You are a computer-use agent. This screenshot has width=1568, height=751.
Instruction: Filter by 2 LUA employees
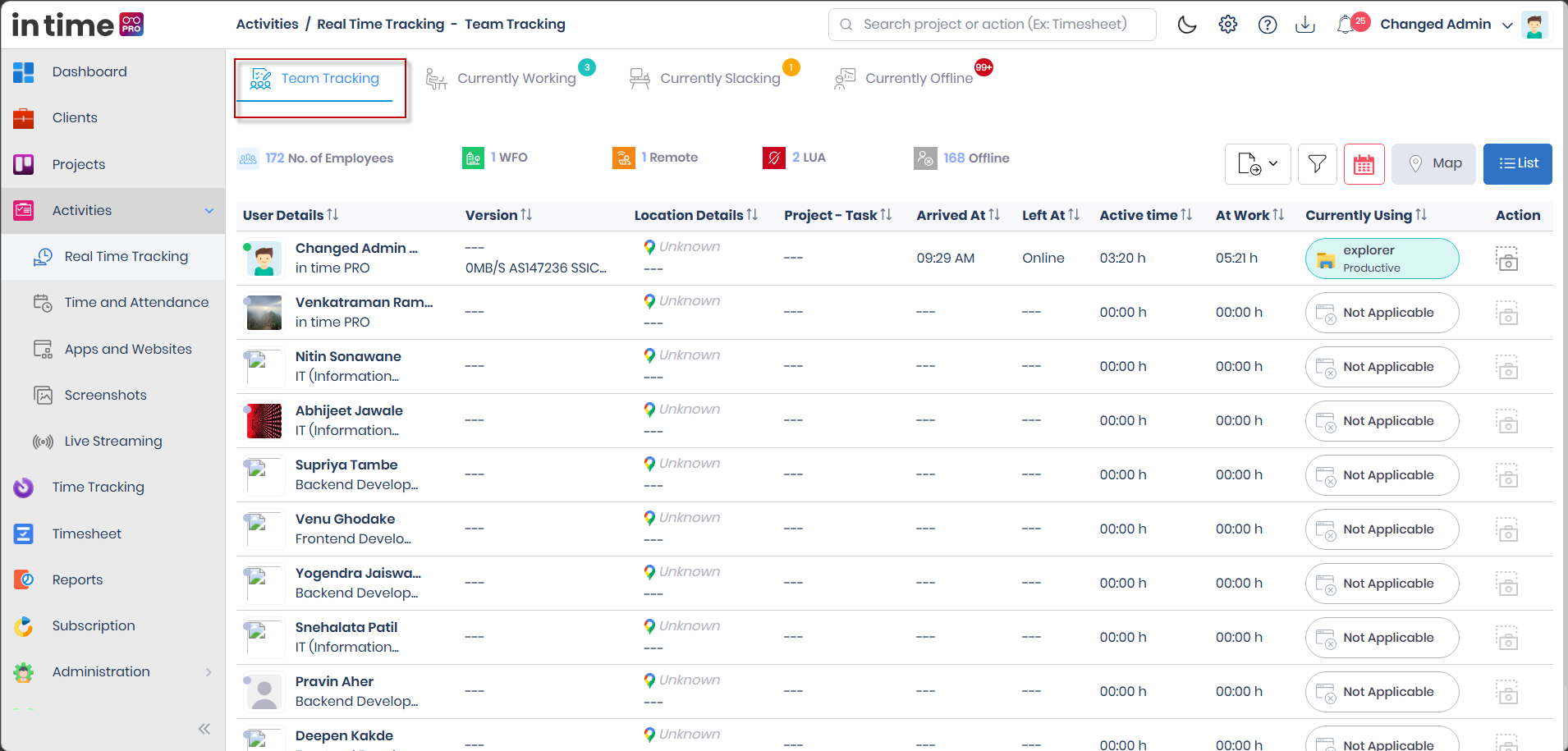(x=795, y=158)
